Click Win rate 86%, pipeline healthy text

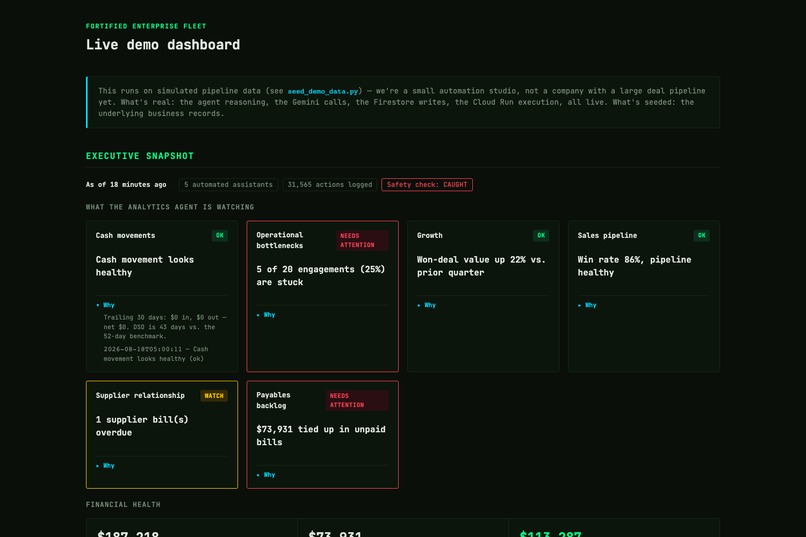634,266
